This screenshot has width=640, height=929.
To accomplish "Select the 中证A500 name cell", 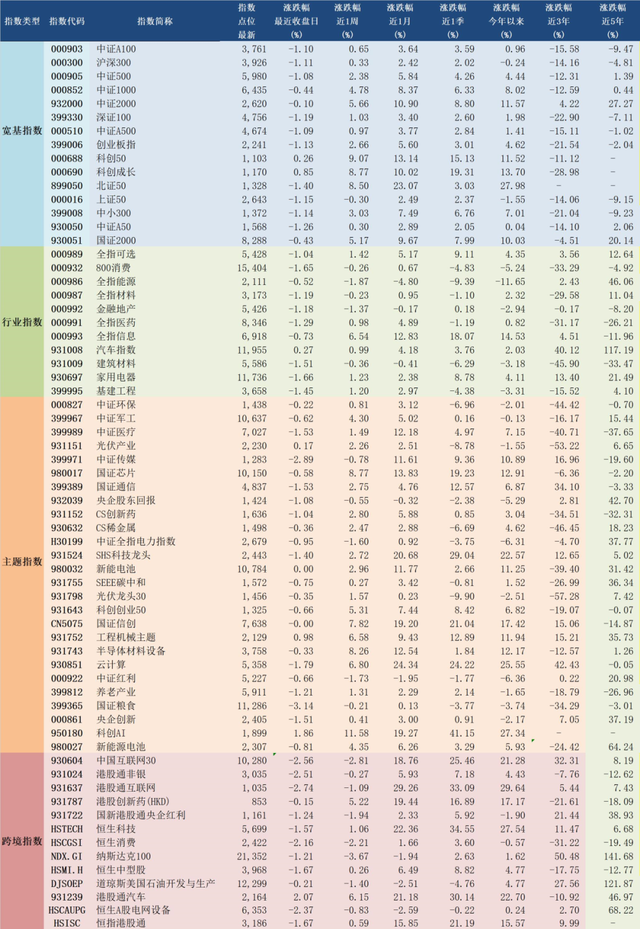I will 116,131.
